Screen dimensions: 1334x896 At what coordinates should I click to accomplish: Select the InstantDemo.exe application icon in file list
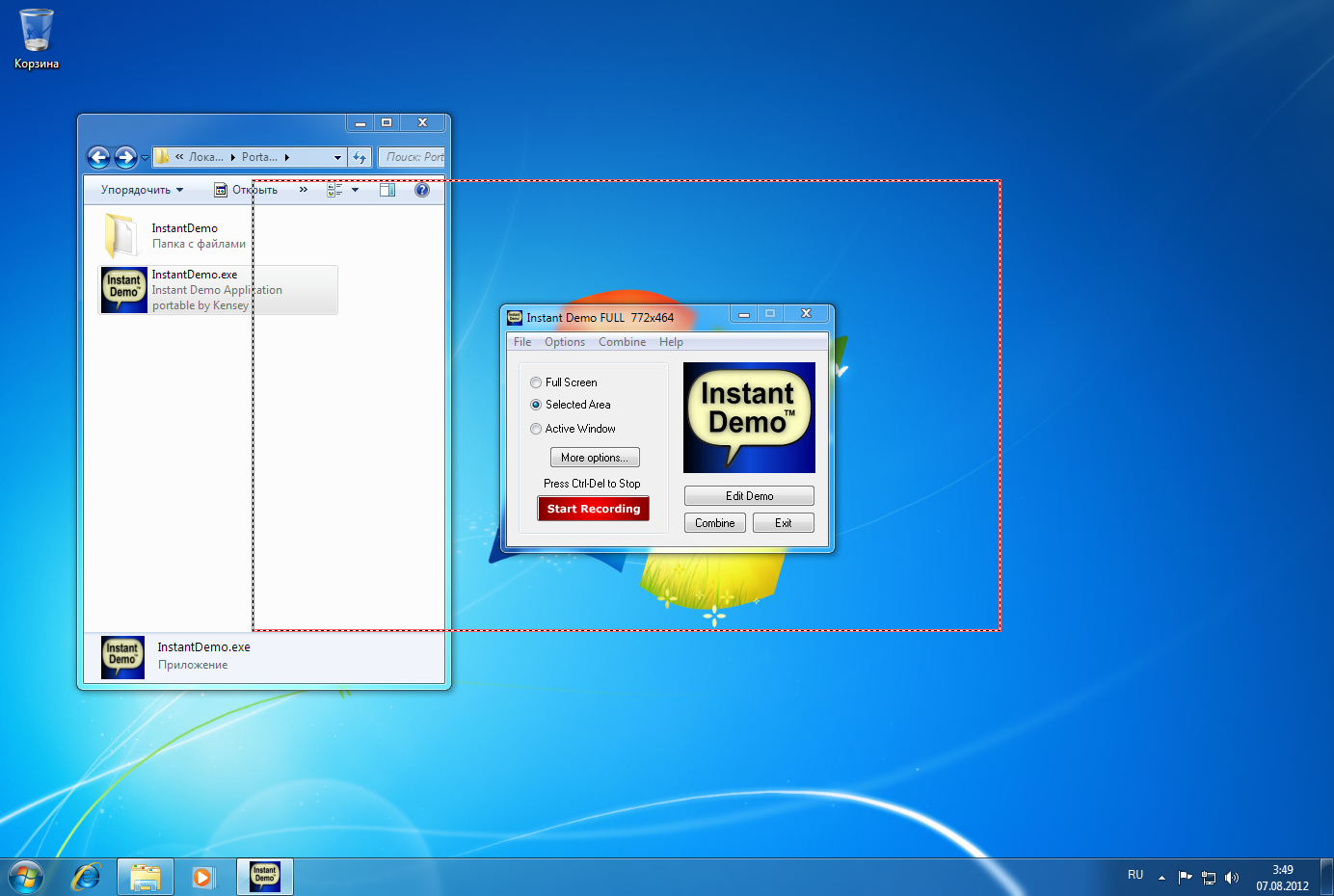pyautogui.click(x=124, y=290)
